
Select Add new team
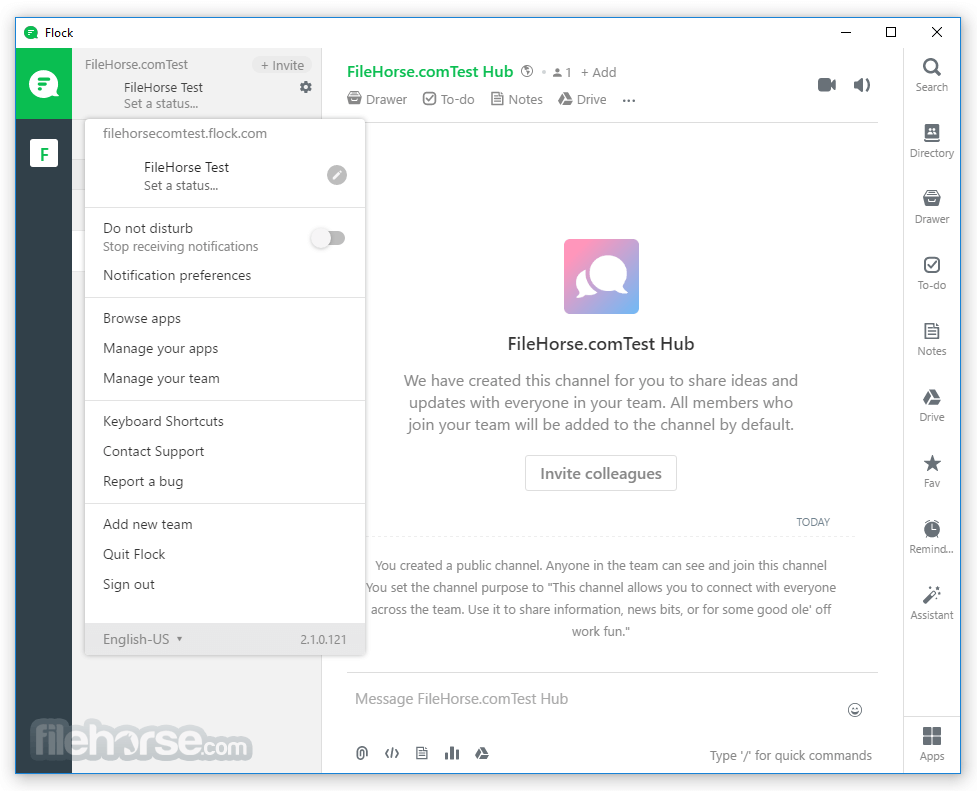pos(148,524)
